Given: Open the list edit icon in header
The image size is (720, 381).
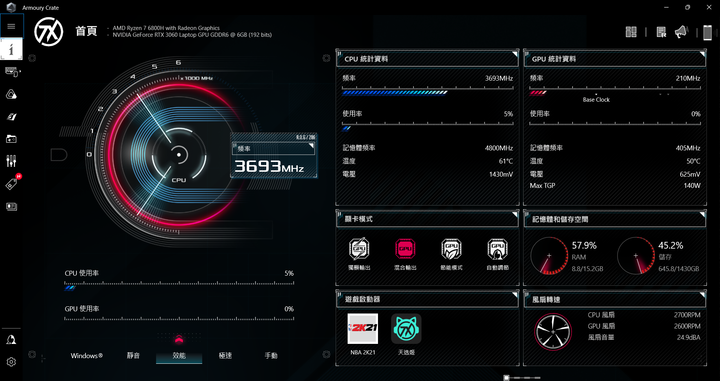Looking at the screenshot, I should 661,32.
